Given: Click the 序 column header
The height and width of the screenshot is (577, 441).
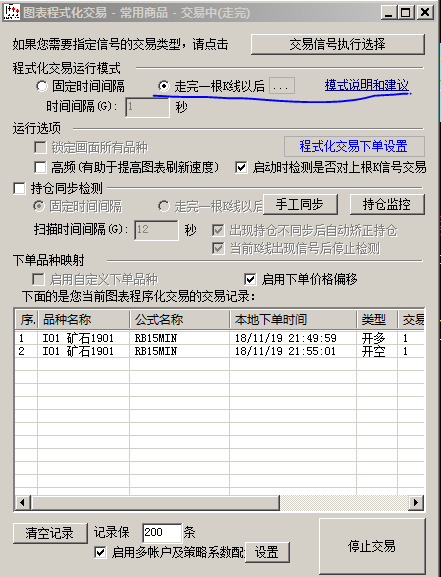Looking at the screenshot, I should (27, 320).
